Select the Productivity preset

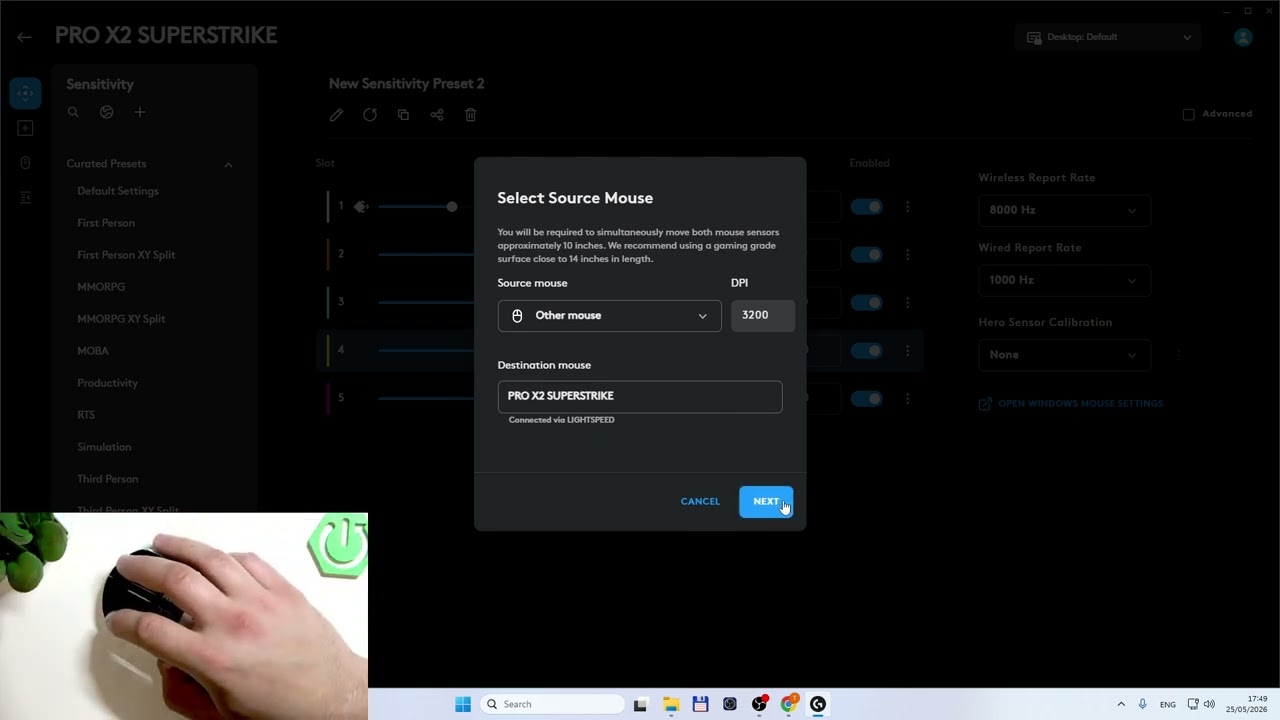click(x=107, y=383)
